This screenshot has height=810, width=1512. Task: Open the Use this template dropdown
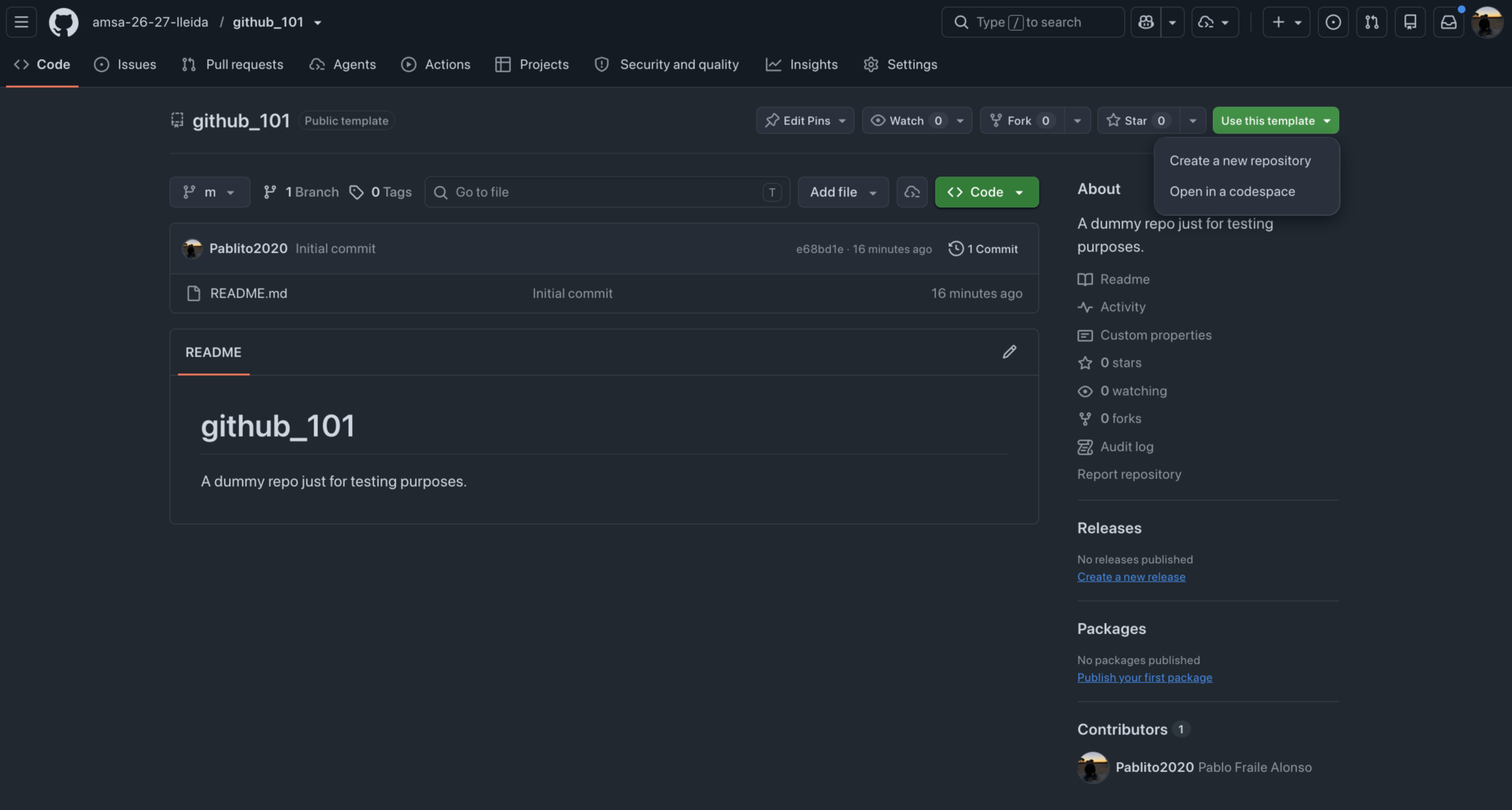tap(1275, 121)
